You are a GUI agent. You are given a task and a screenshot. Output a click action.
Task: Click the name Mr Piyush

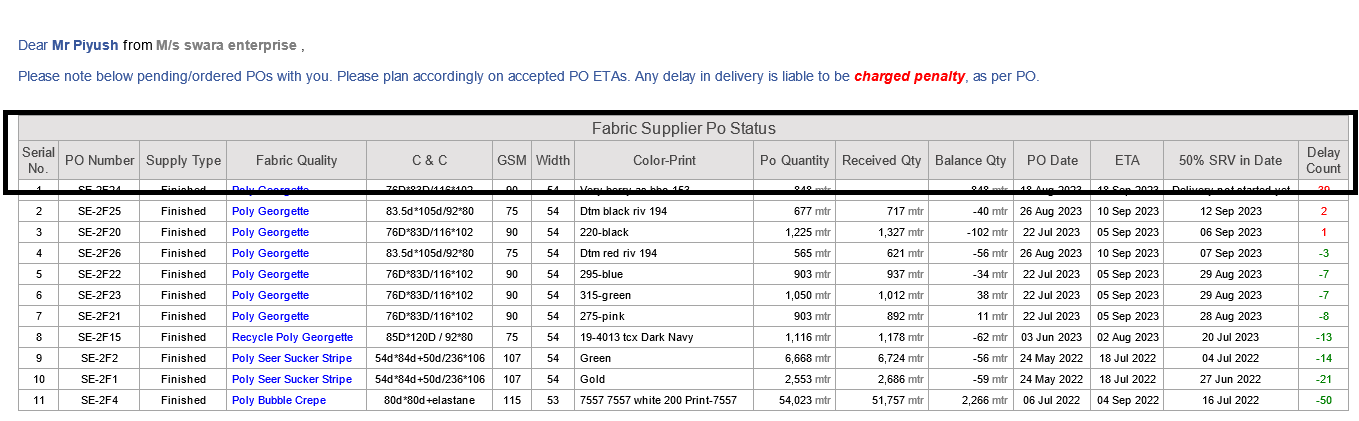(x=85, y=45)
